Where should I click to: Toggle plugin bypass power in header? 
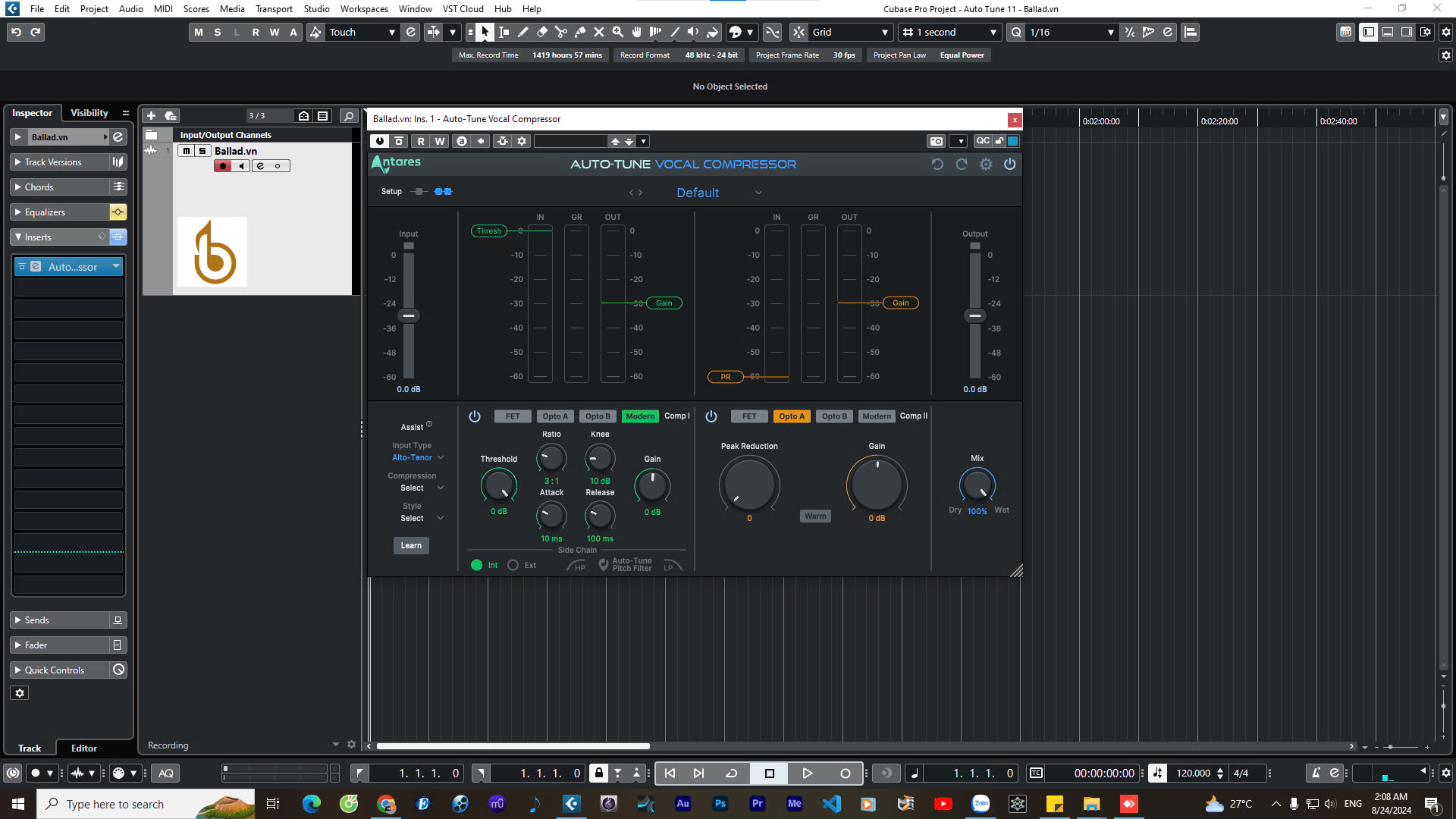(x=1009, y=164)
